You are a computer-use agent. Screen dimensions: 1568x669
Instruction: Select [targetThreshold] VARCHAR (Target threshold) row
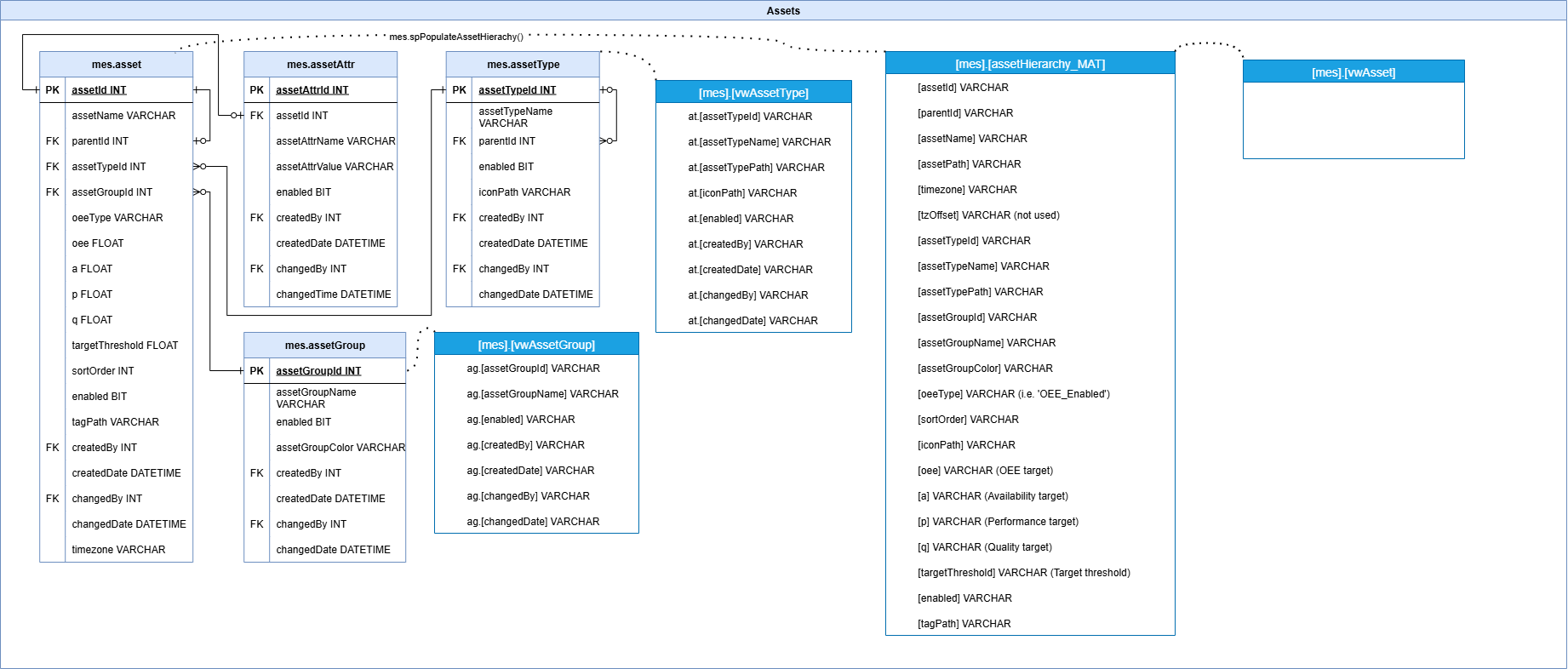click(1030, 573)
